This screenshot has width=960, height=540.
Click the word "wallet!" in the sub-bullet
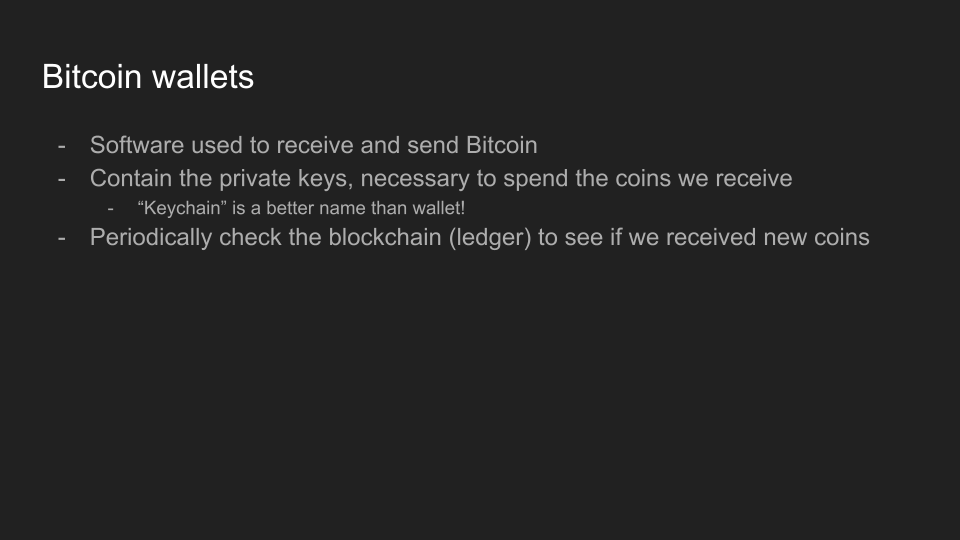[439, 209]
